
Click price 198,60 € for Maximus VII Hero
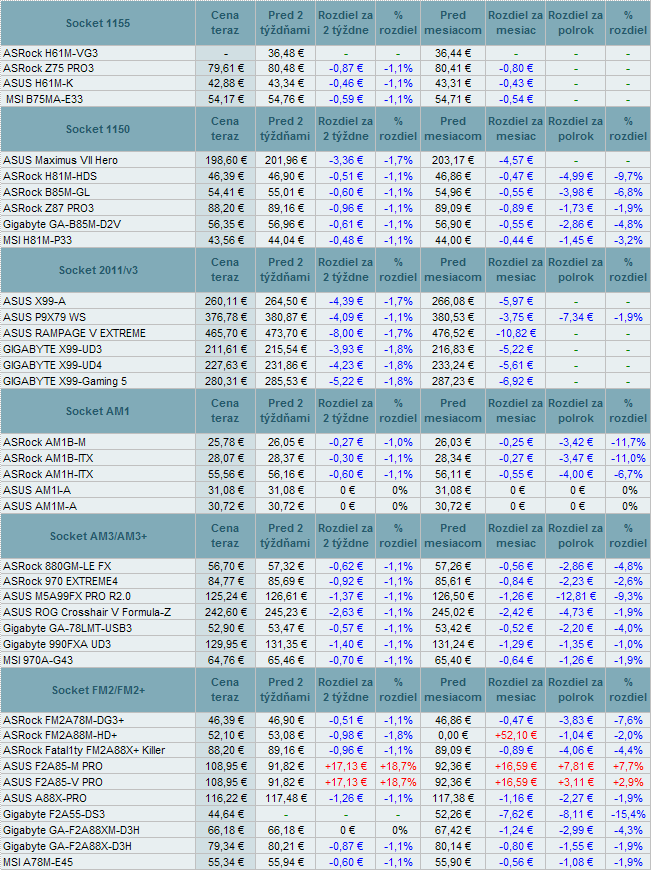click(225, 160)
